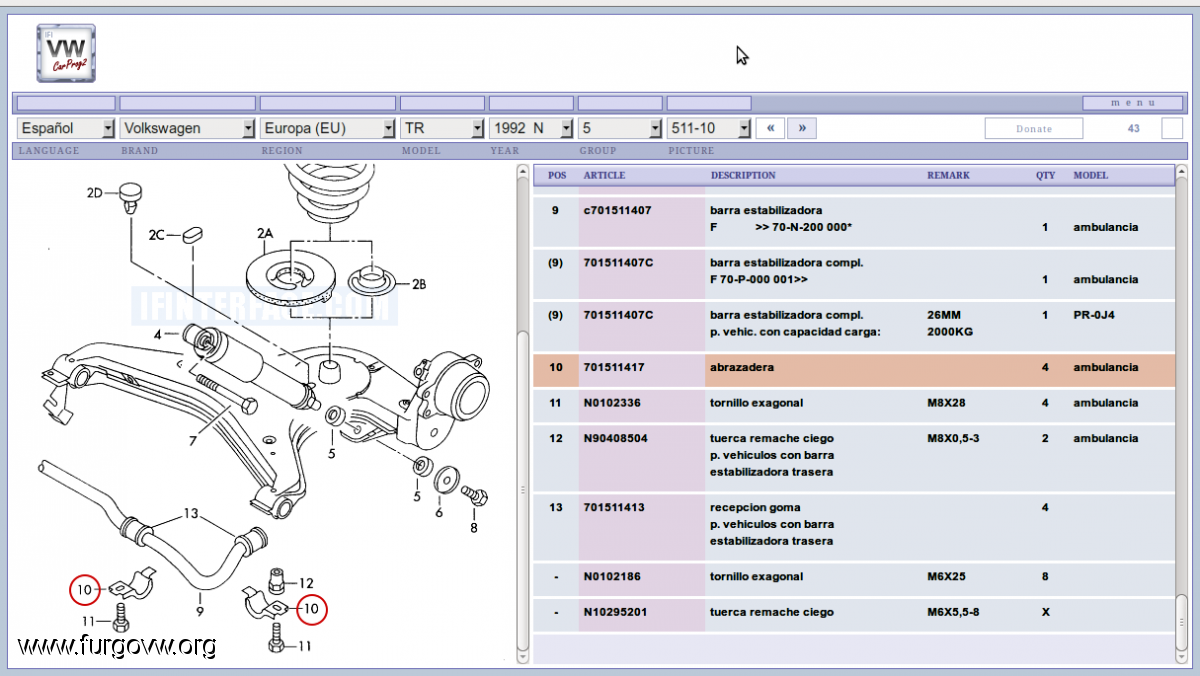This screenshot has height=676, width=1200.
Task: Click part label 6 washer in diagram
Action: tap(438, 512)
